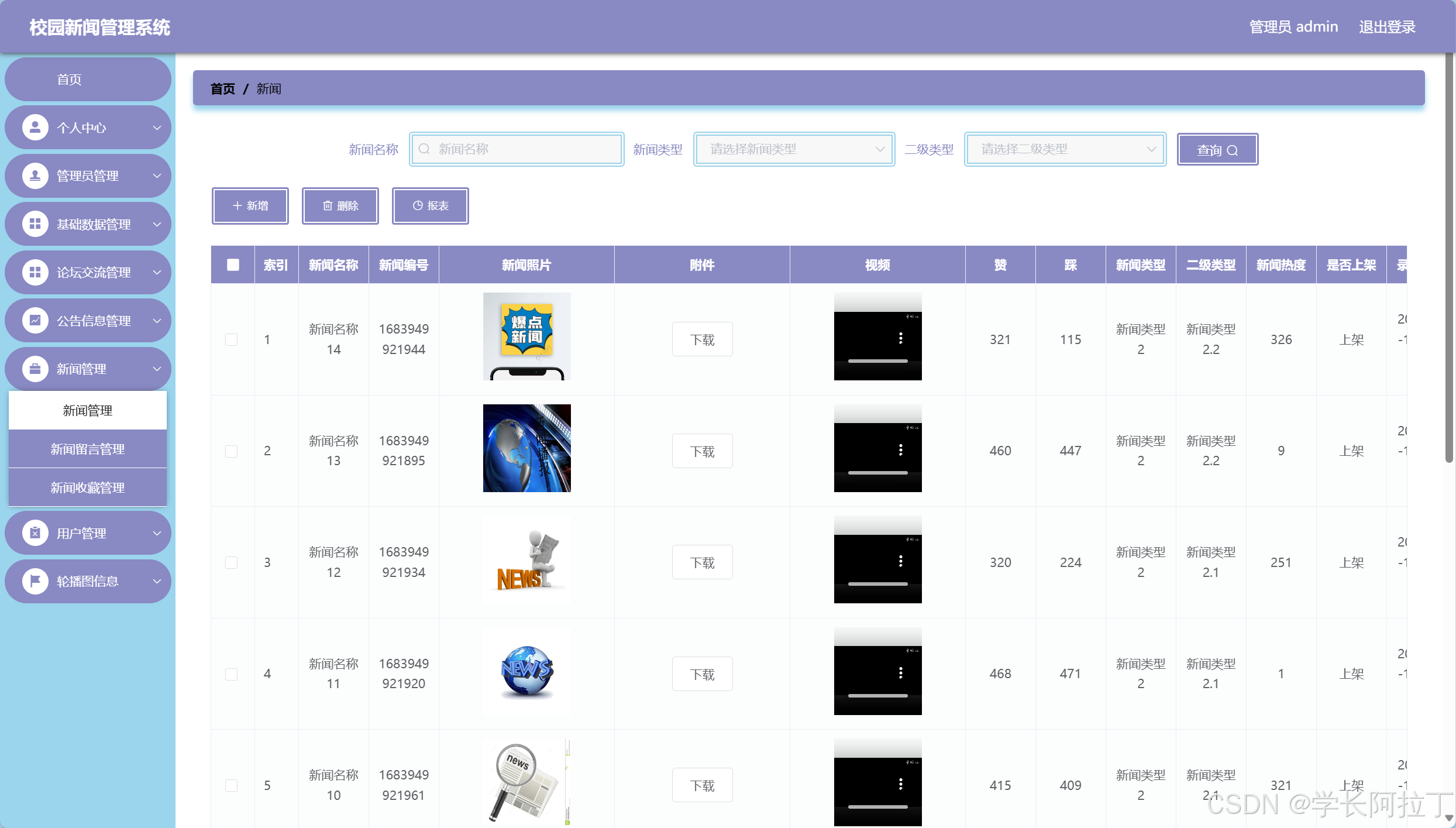Click the video progress bar in row 3
Viewport: 1456px width, 828px height.
click(x=877, y=584)
